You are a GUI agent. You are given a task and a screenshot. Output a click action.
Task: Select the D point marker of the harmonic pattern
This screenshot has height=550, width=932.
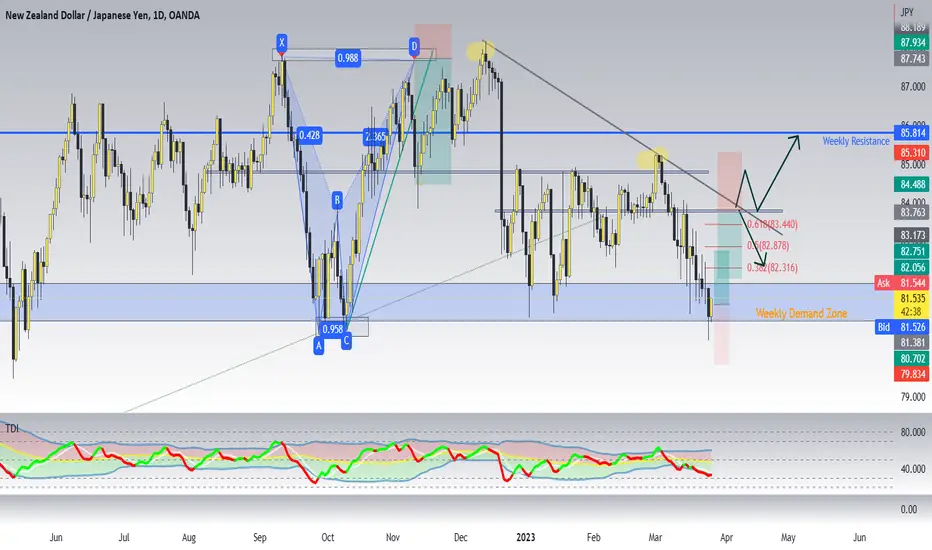(414, 46)
